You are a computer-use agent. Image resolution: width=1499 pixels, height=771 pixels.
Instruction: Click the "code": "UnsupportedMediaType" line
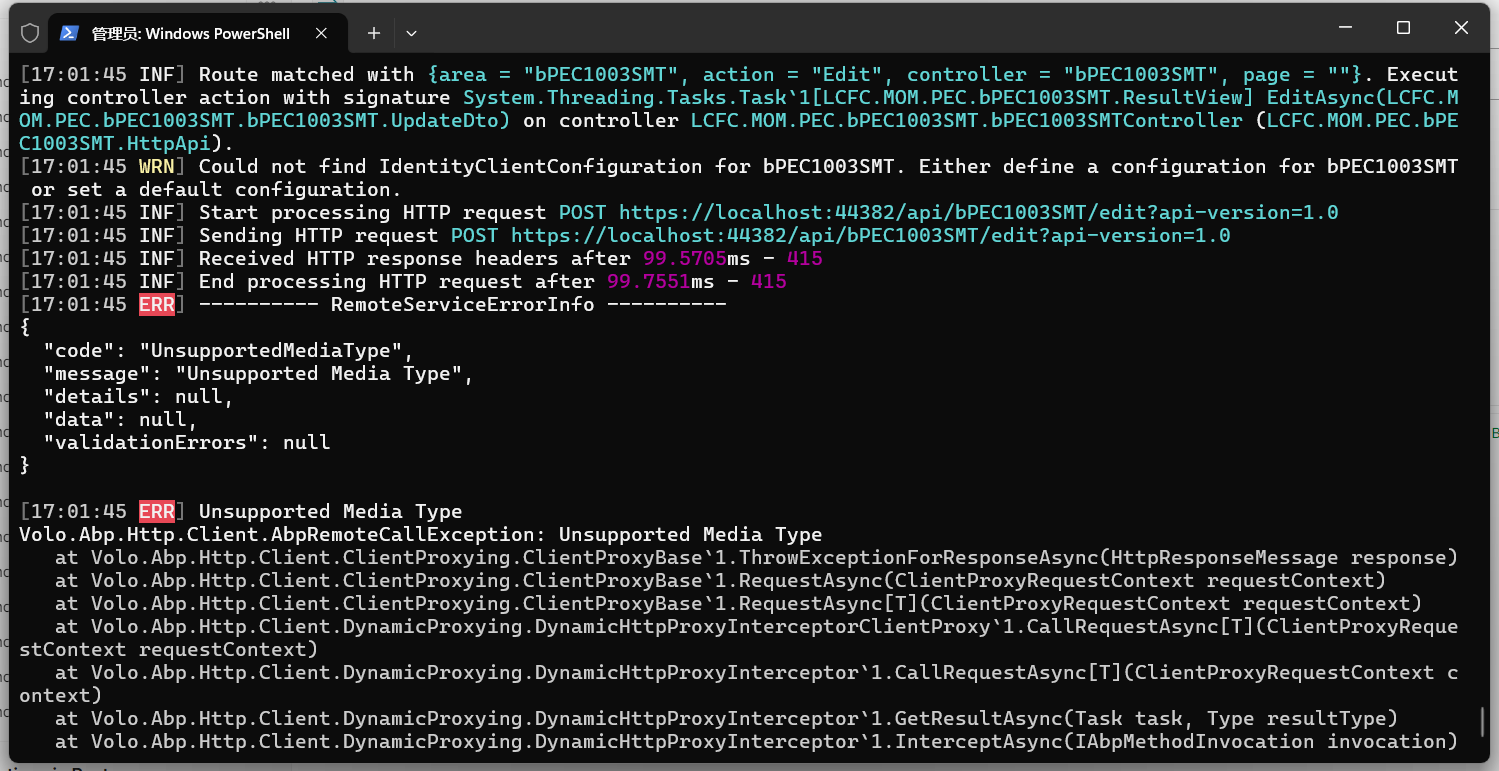pyautogui.click(x=228, y=350)
